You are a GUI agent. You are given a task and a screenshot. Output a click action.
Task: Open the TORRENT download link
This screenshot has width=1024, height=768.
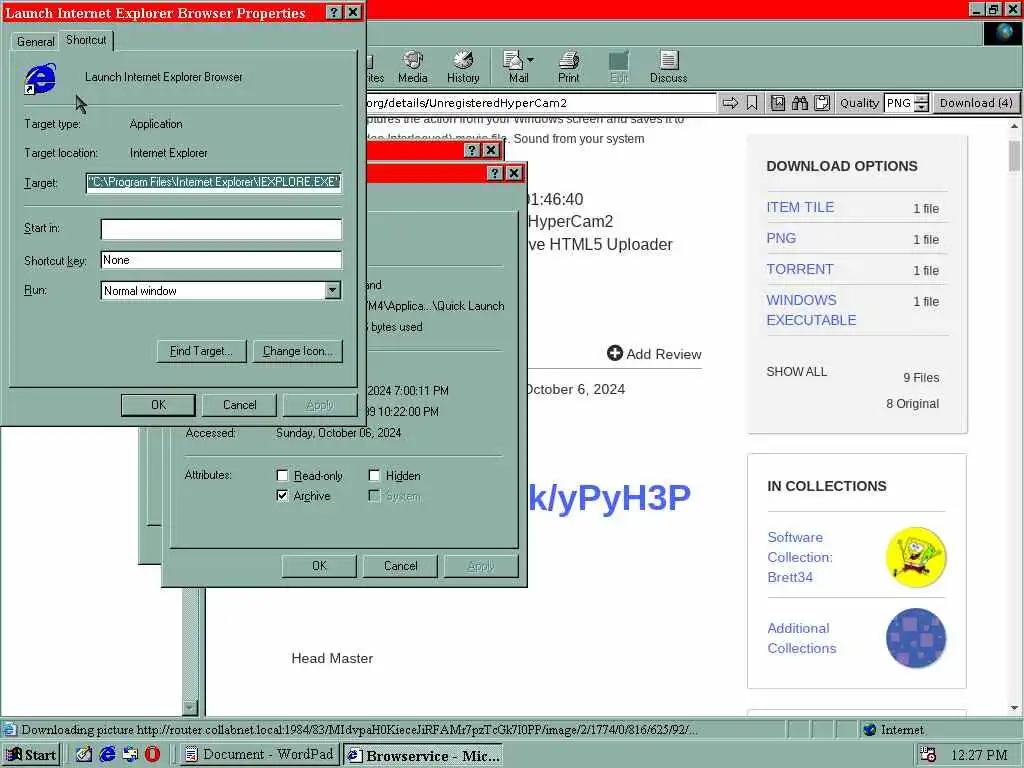click(800, 269)
